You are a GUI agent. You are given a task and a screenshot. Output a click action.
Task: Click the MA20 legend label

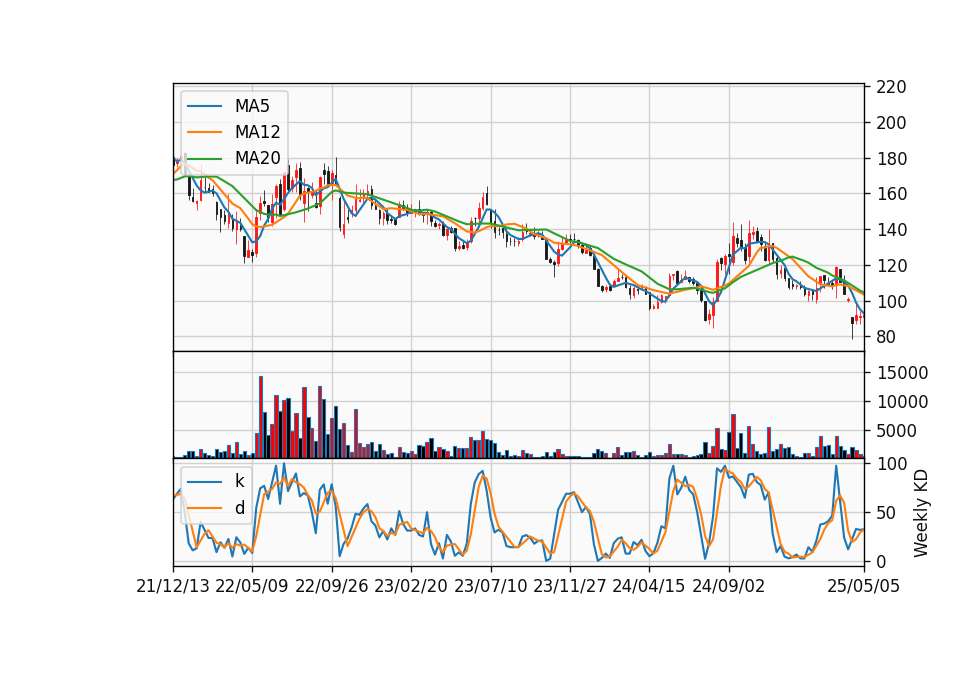tap(257, 158)
